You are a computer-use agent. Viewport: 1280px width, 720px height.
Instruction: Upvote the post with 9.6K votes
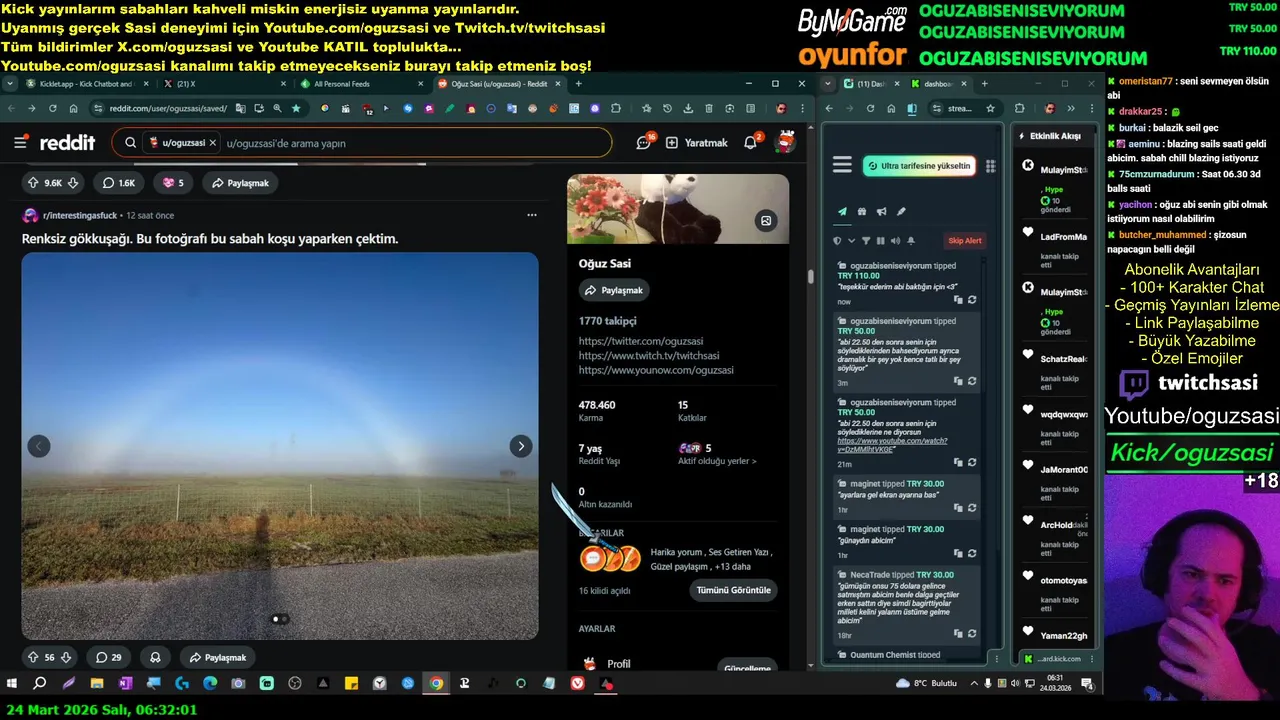(33, 183)
